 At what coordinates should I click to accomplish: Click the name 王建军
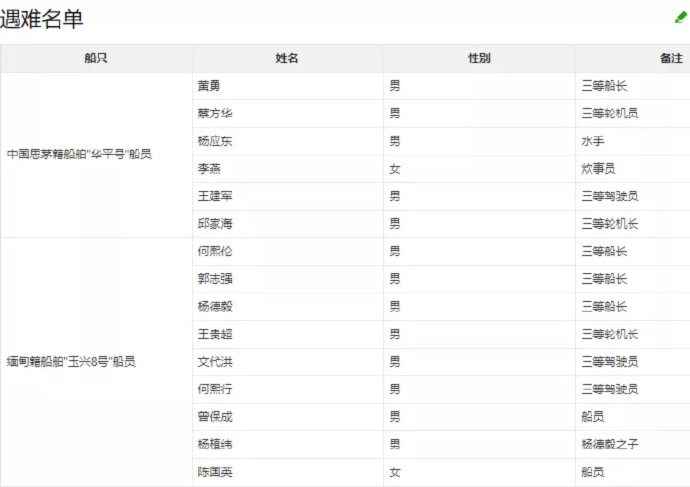point(215,196)
